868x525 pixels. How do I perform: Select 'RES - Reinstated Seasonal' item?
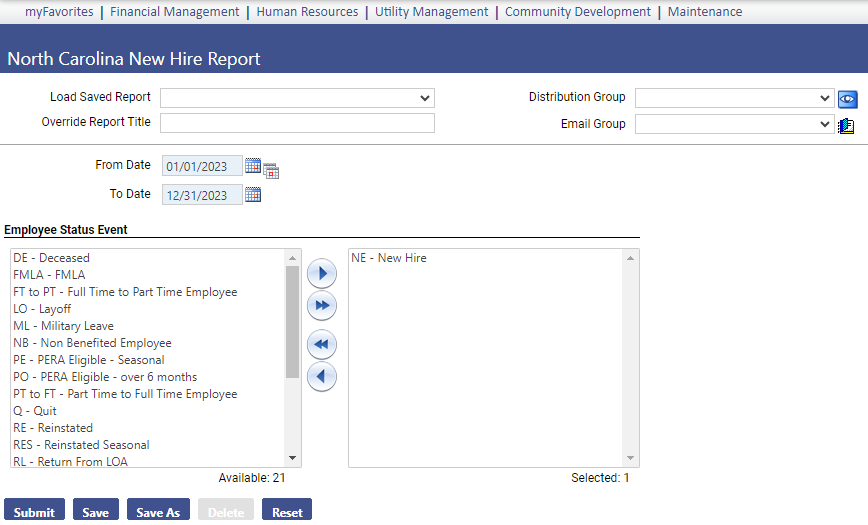coord(148,445)
